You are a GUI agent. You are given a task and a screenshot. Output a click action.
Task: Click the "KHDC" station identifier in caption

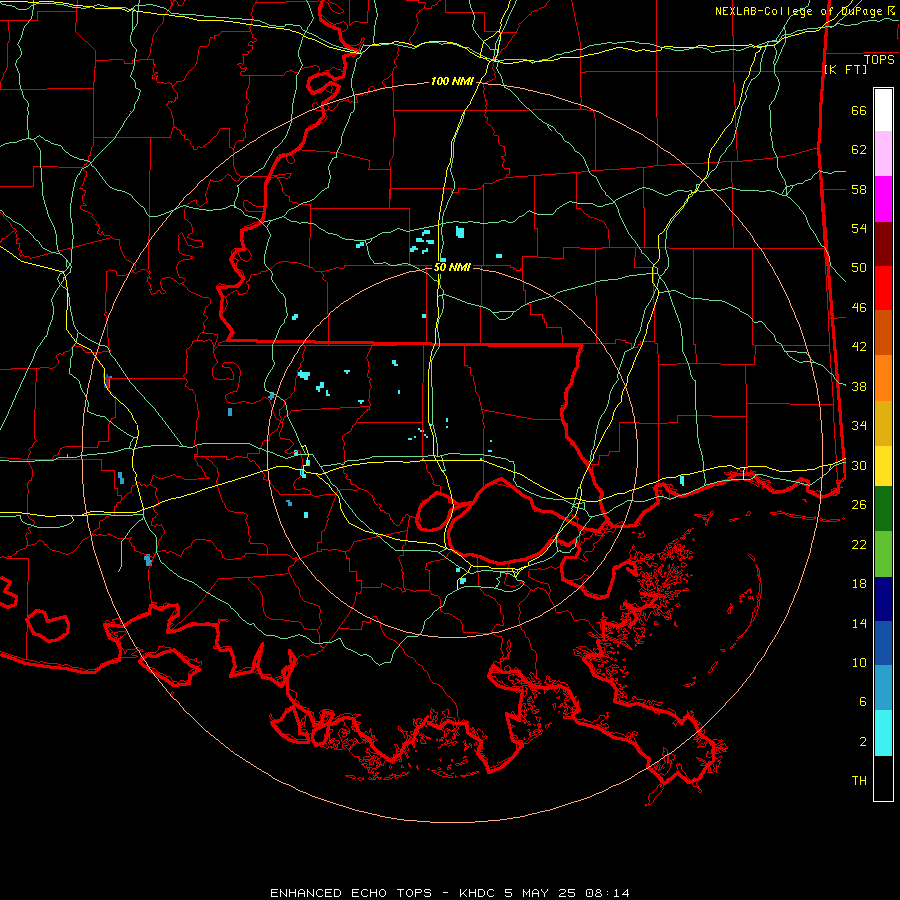(x=476, y=893)
